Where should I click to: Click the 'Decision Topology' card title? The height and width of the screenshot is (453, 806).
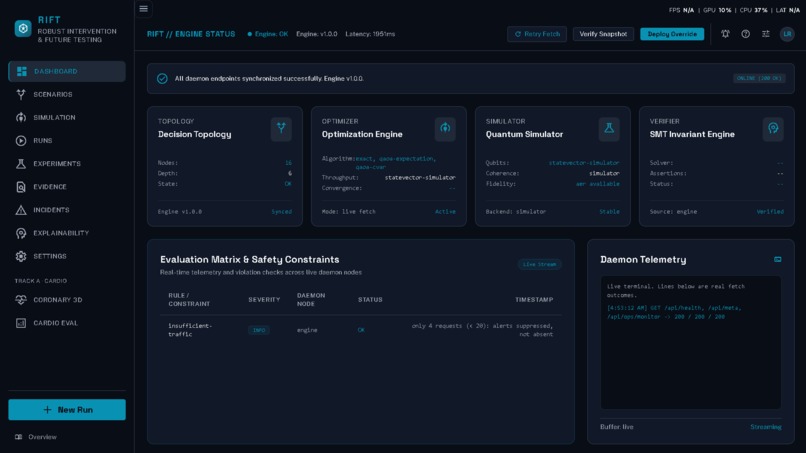tap(194, 134)
